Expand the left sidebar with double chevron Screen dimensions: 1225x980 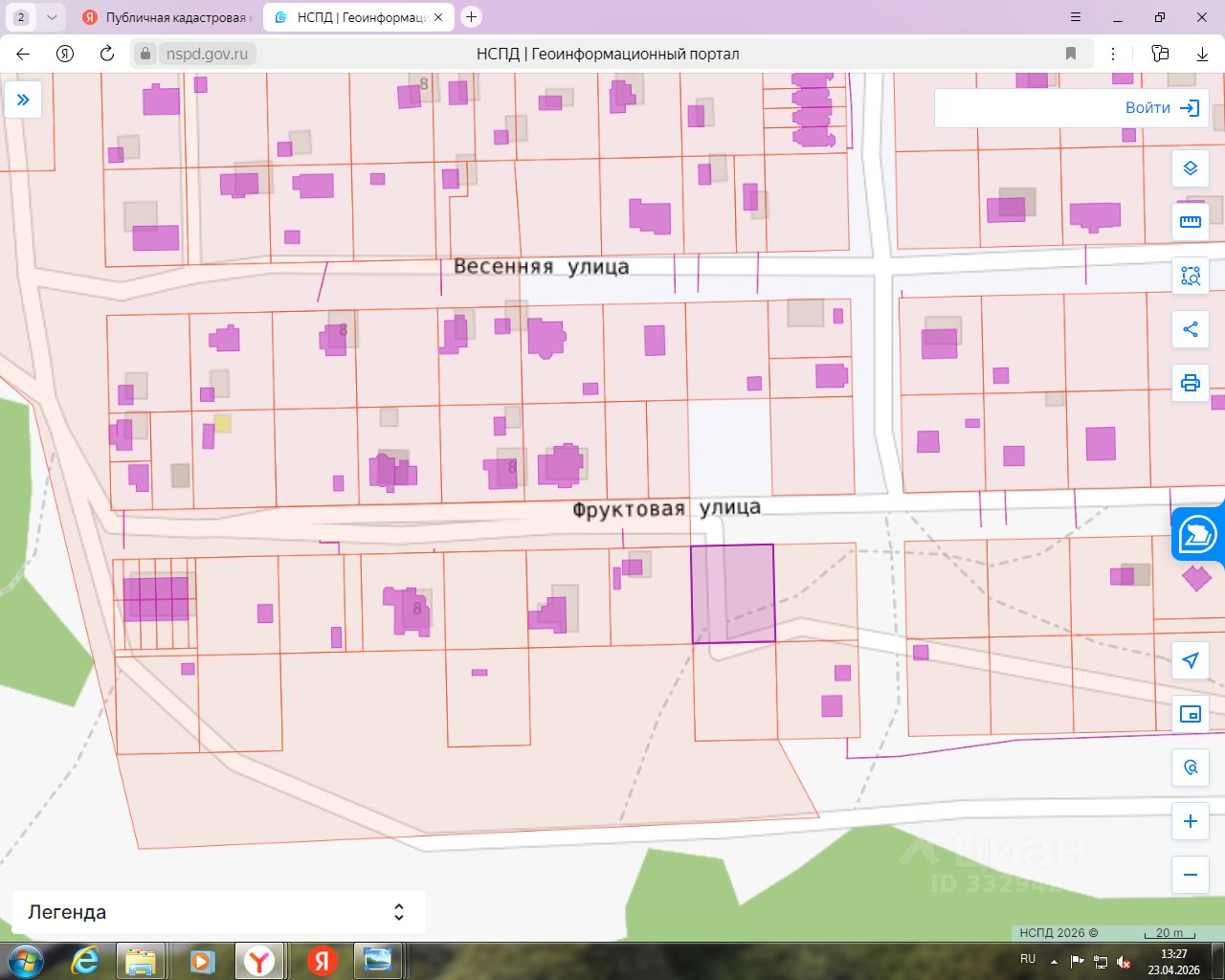(23, 100)
